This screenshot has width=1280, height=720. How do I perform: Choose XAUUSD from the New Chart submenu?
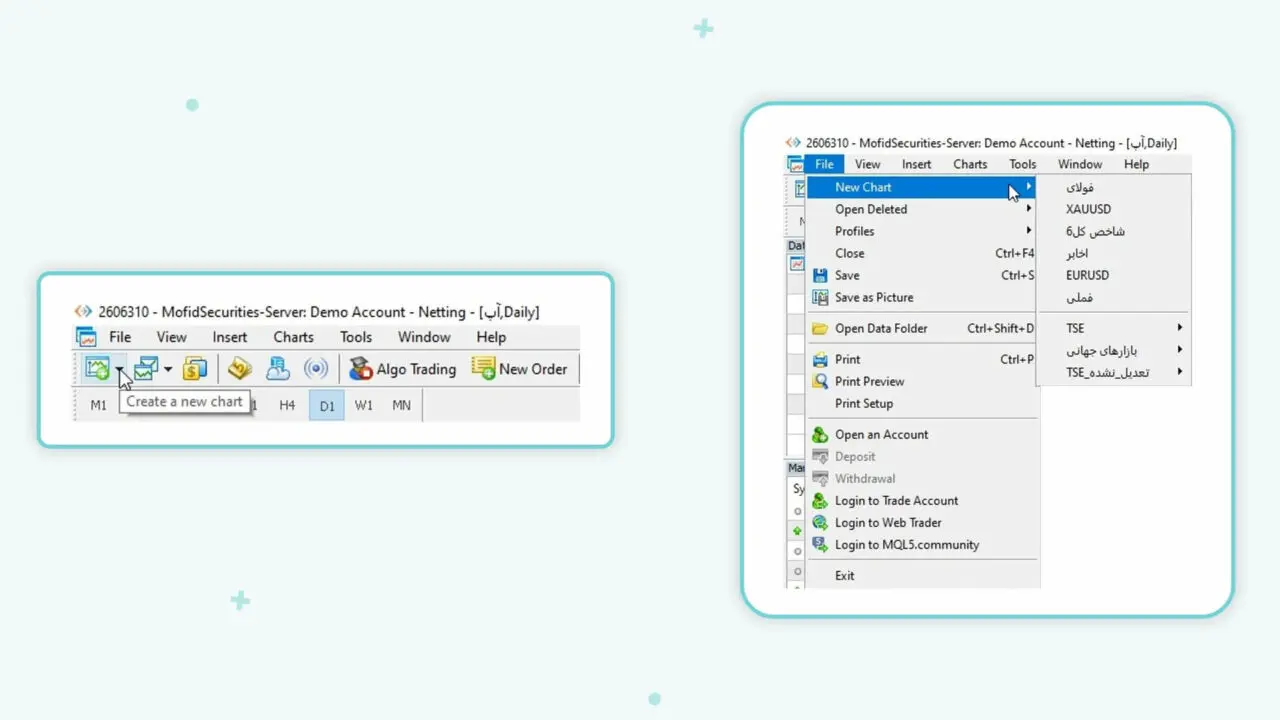click(x=1088, y=209)
